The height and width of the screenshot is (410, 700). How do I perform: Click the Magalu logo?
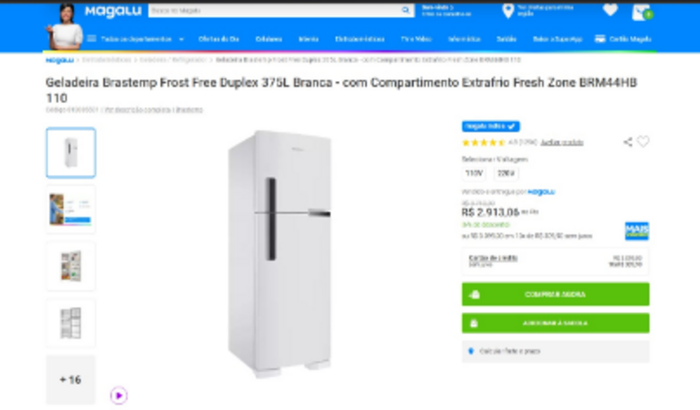tap(113, 11)
